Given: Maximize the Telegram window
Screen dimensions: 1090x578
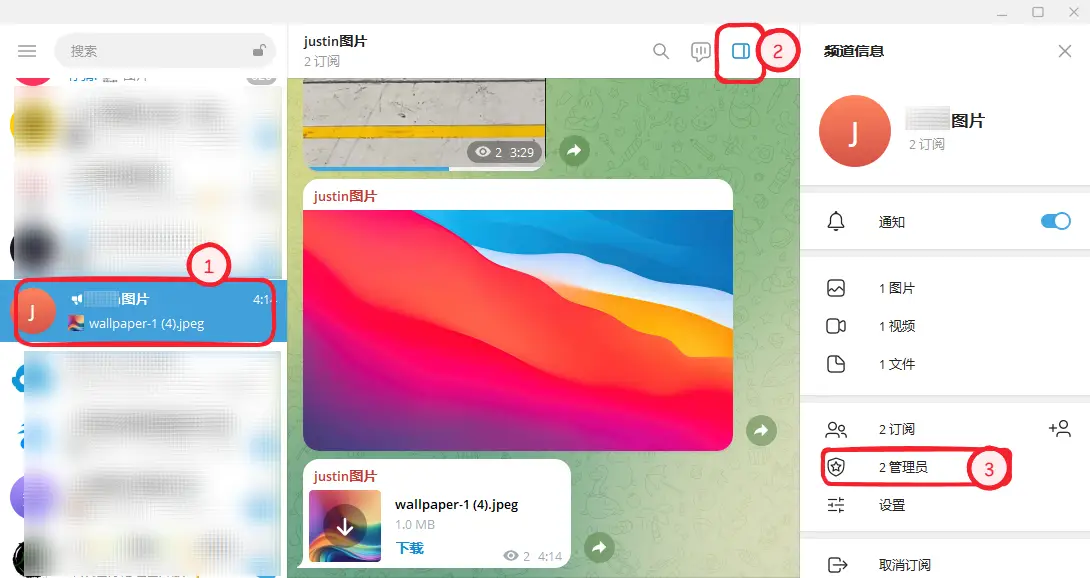Looking at the screenshot, I should (1038, 12).
